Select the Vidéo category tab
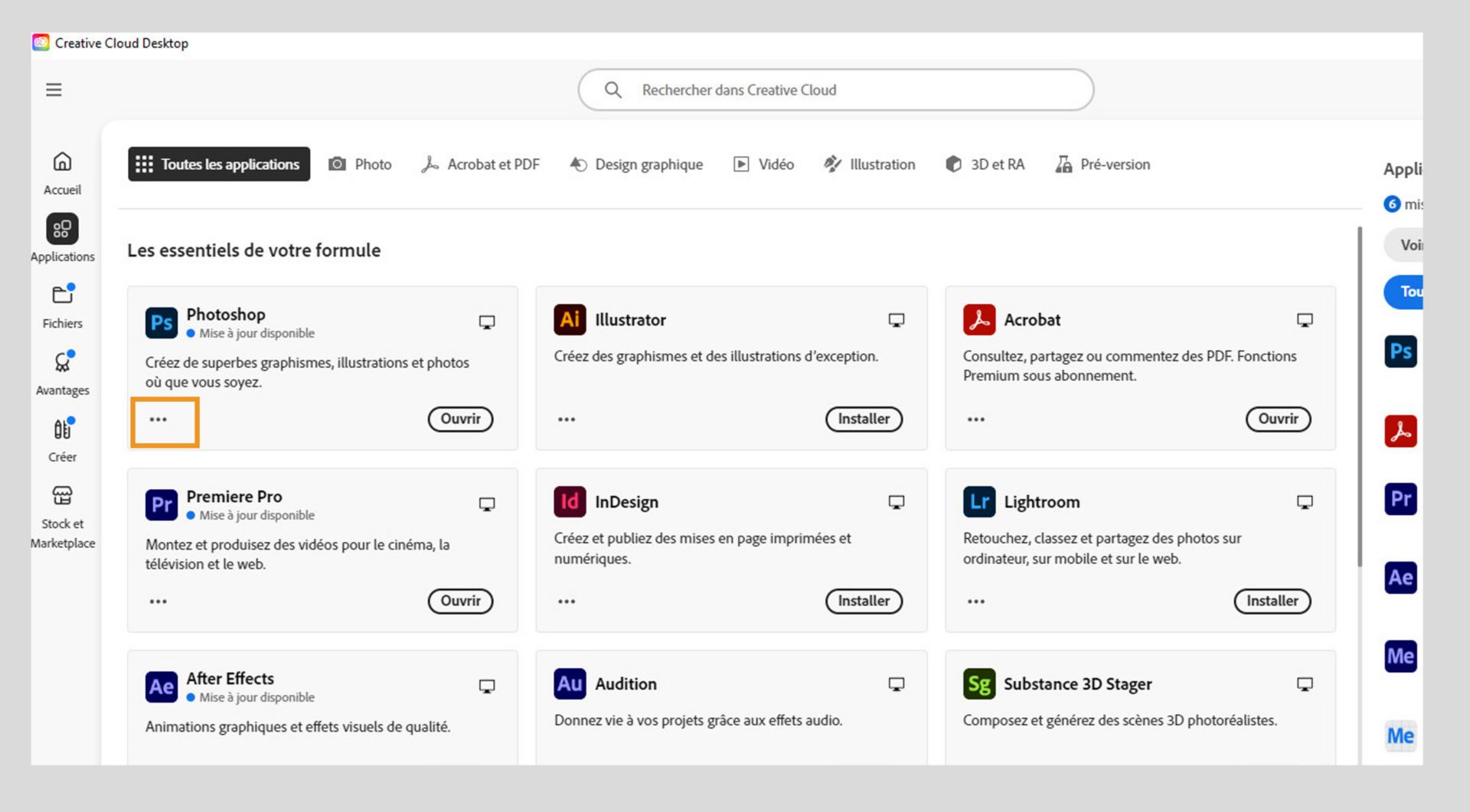The image size is (1470, 812). 763,165
